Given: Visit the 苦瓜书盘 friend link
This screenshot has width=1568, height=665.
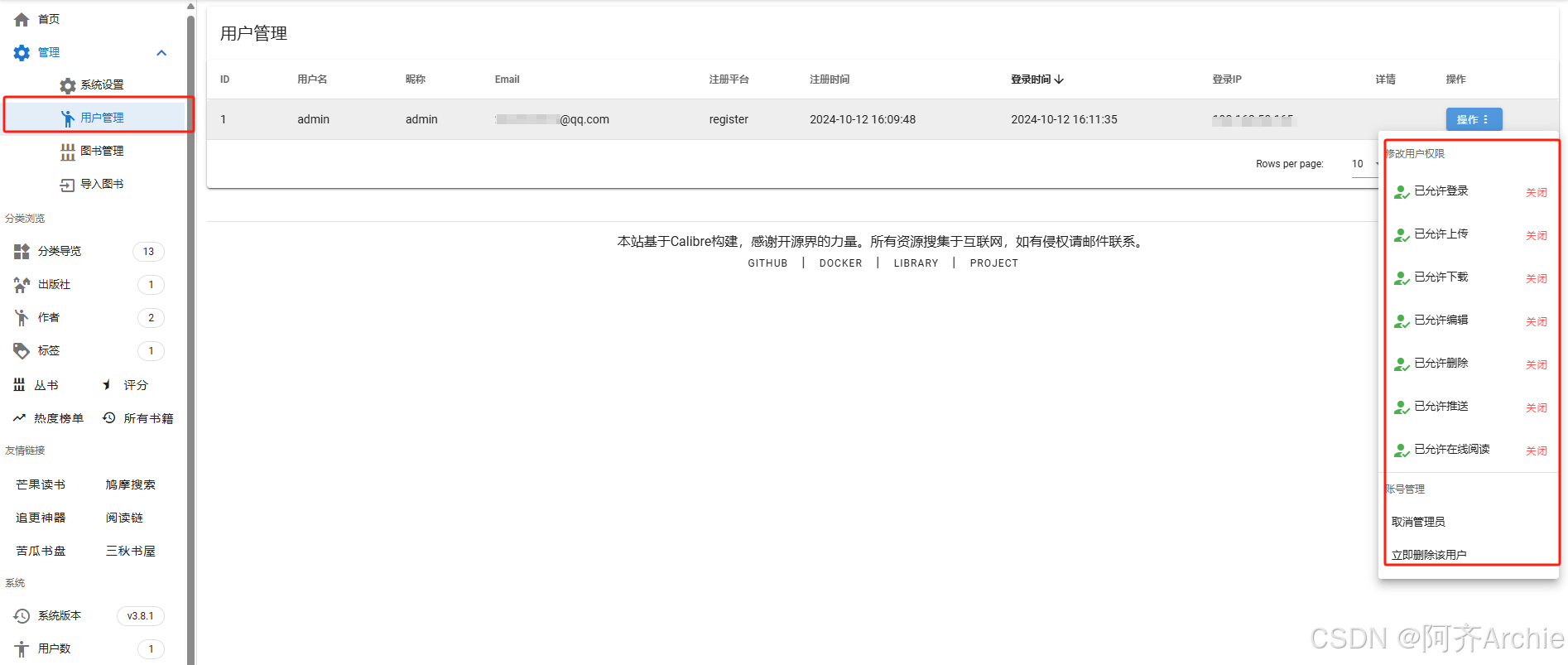Looking at the screenshot, I should click(x=41, y=551).
